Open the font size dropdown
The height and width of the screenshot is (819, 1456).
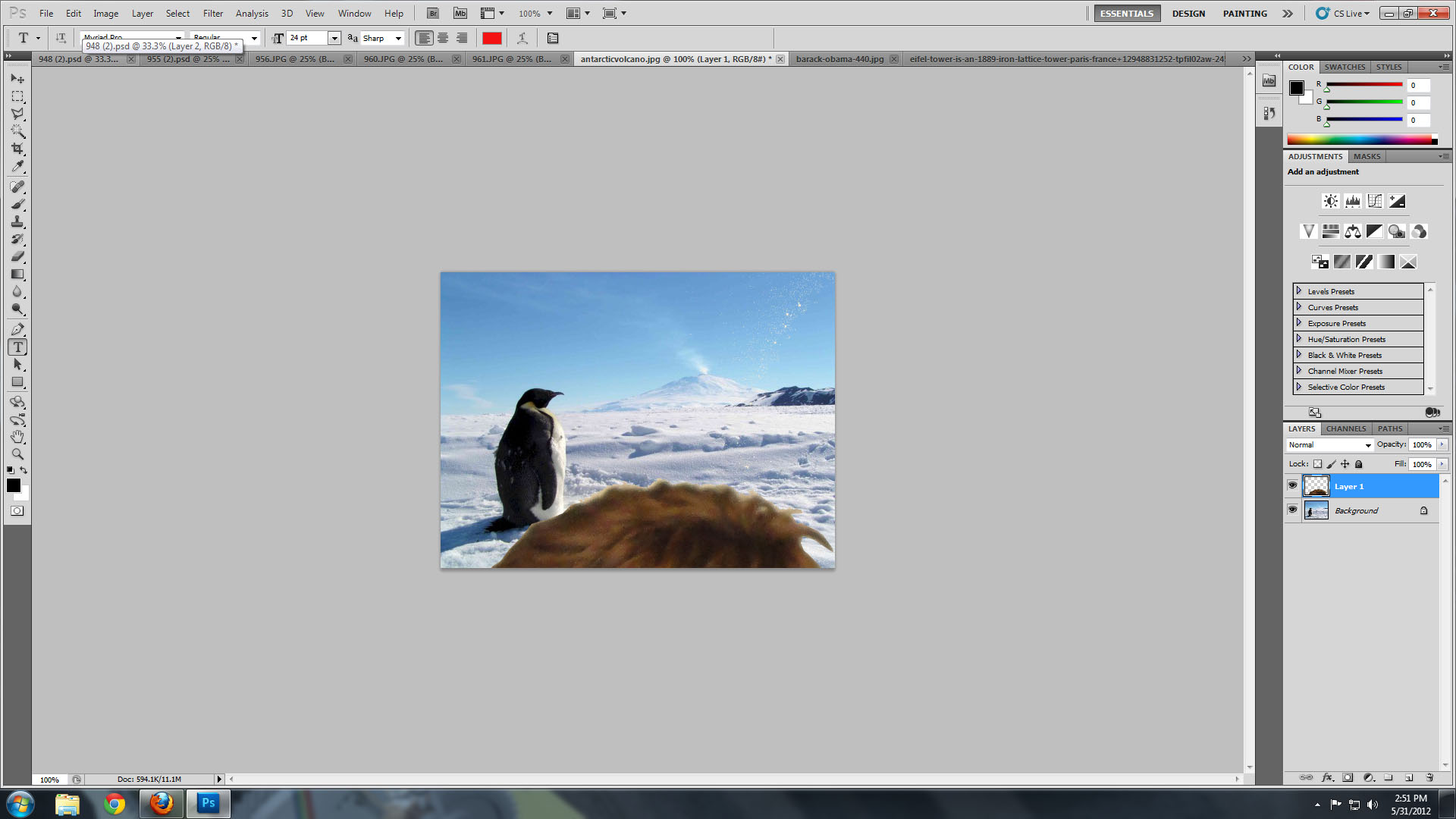click(334, 38)
